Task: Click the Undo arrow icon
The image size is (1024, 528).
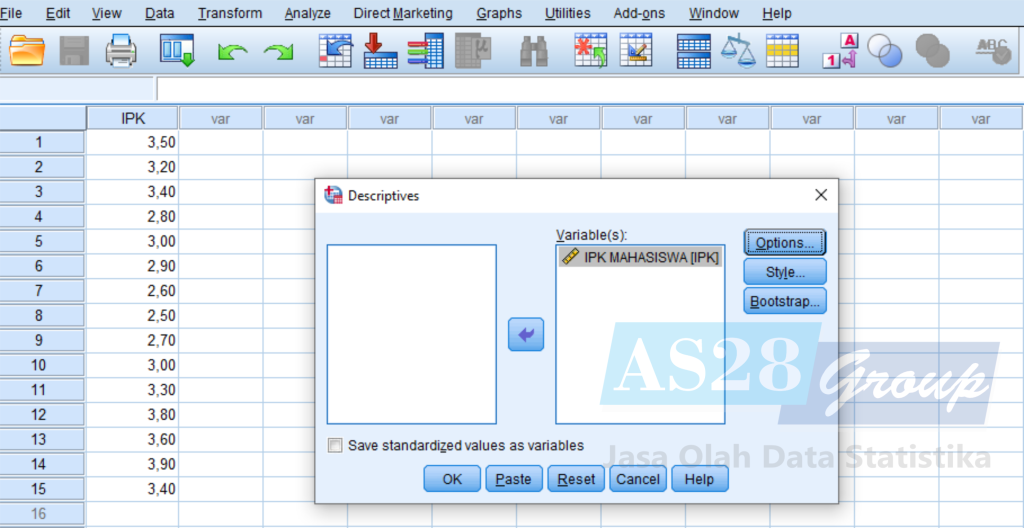Action: (x=232, y=51)
